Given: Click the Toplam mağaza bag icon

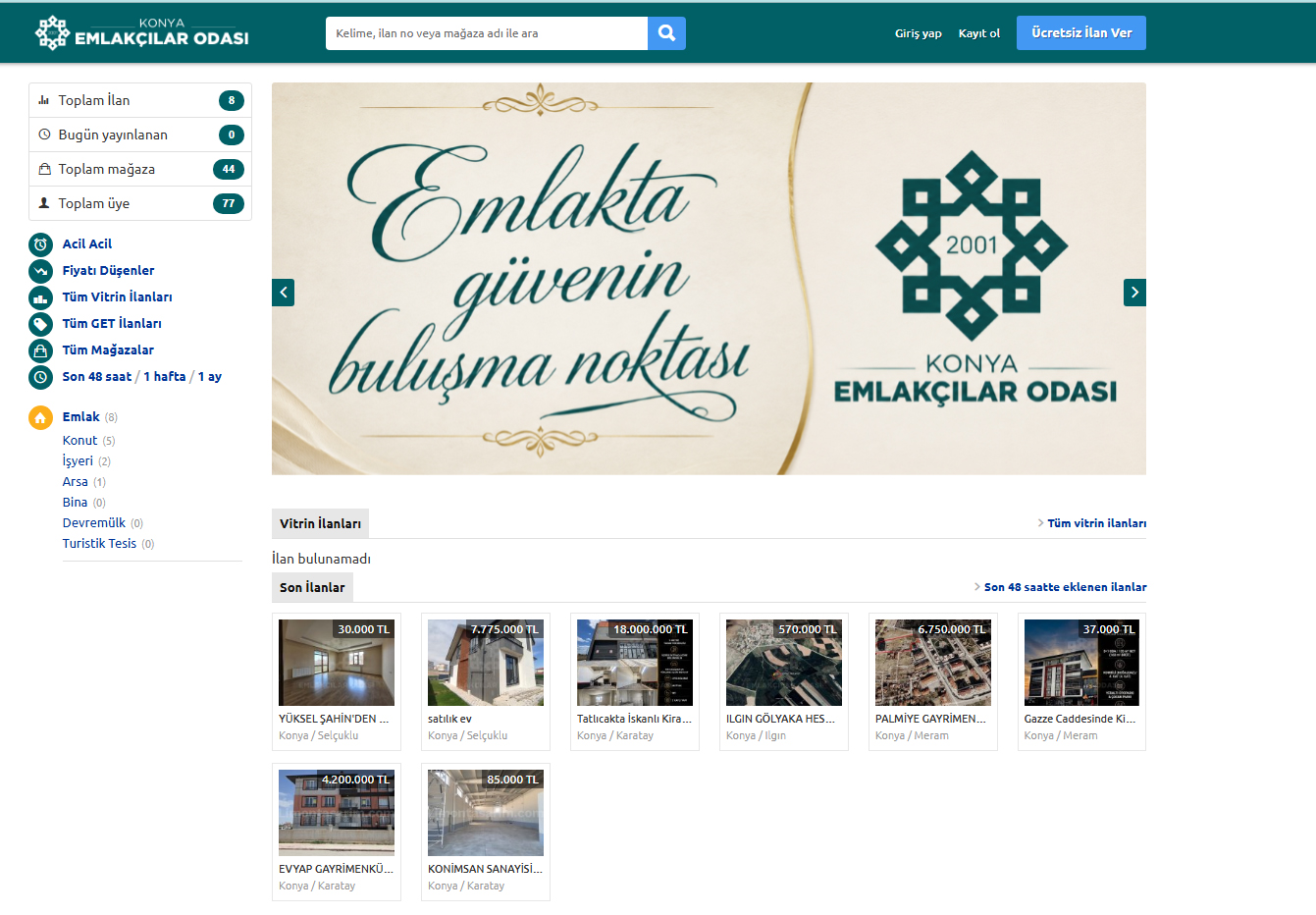Looking at the screenshot, I should point(44,169).
